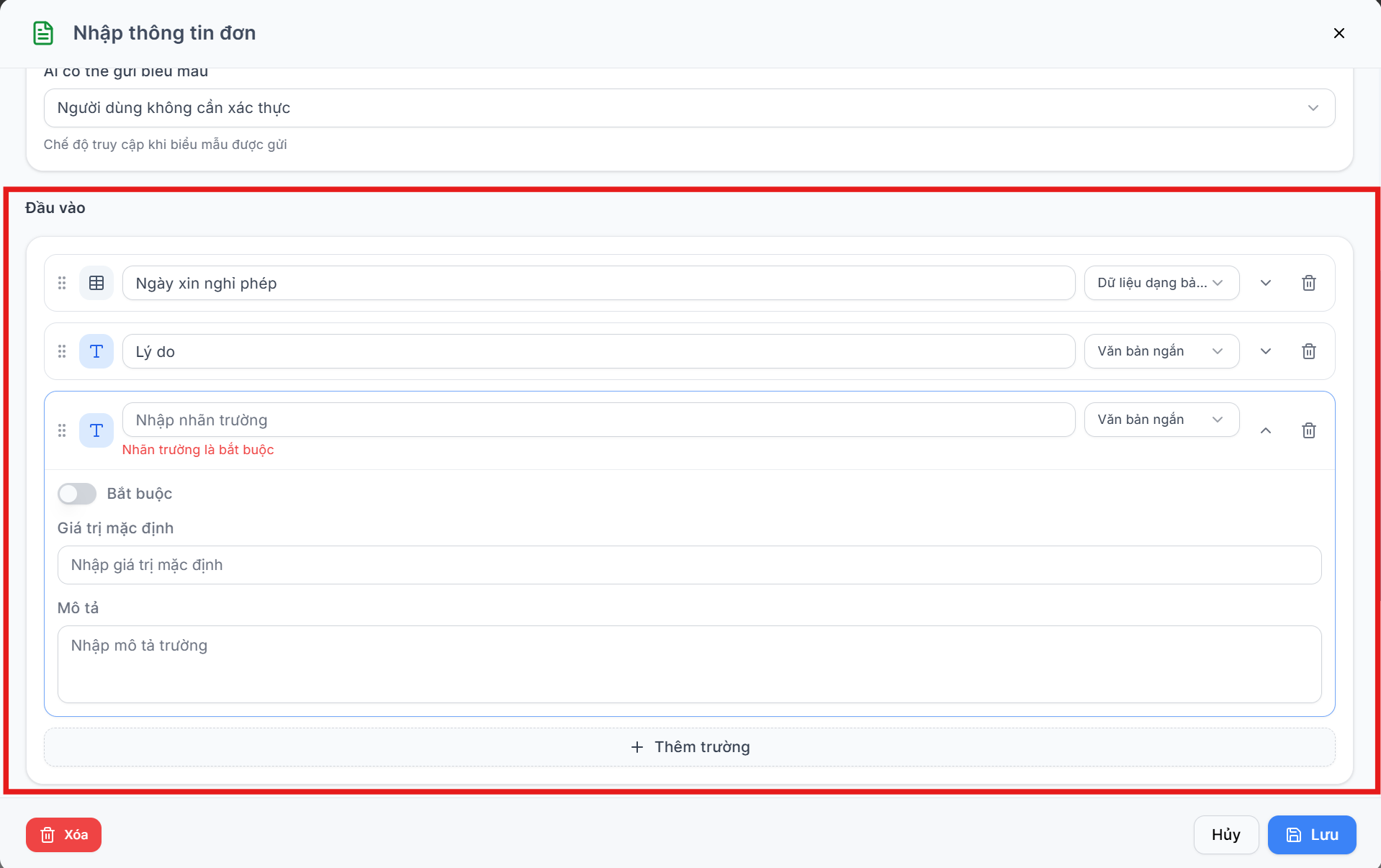Grab the drag handle of the empty field row

click(62, 430)
